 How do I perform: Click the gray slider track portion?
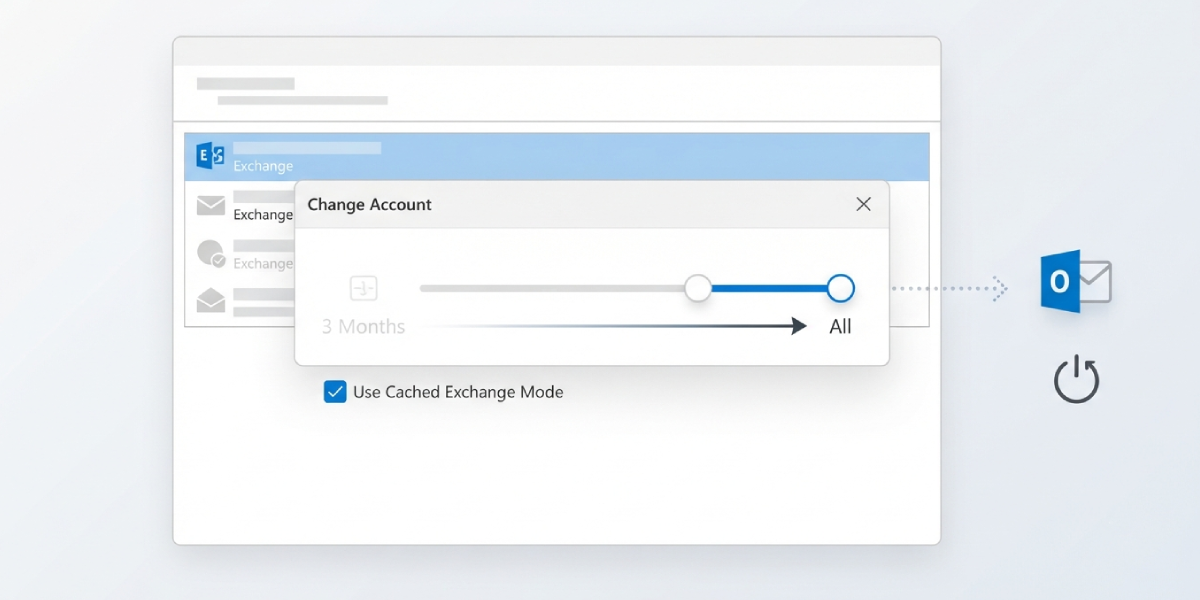click(x=552, y=288)
